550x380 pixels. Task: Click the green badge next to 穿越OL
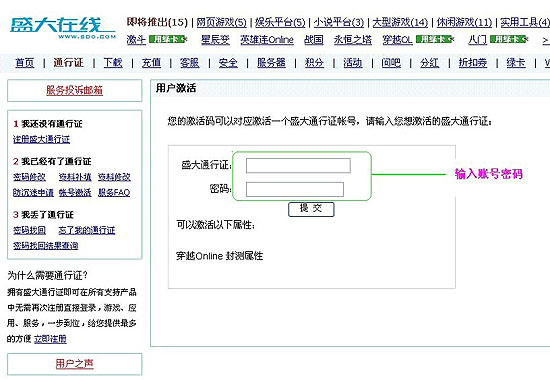433,39
